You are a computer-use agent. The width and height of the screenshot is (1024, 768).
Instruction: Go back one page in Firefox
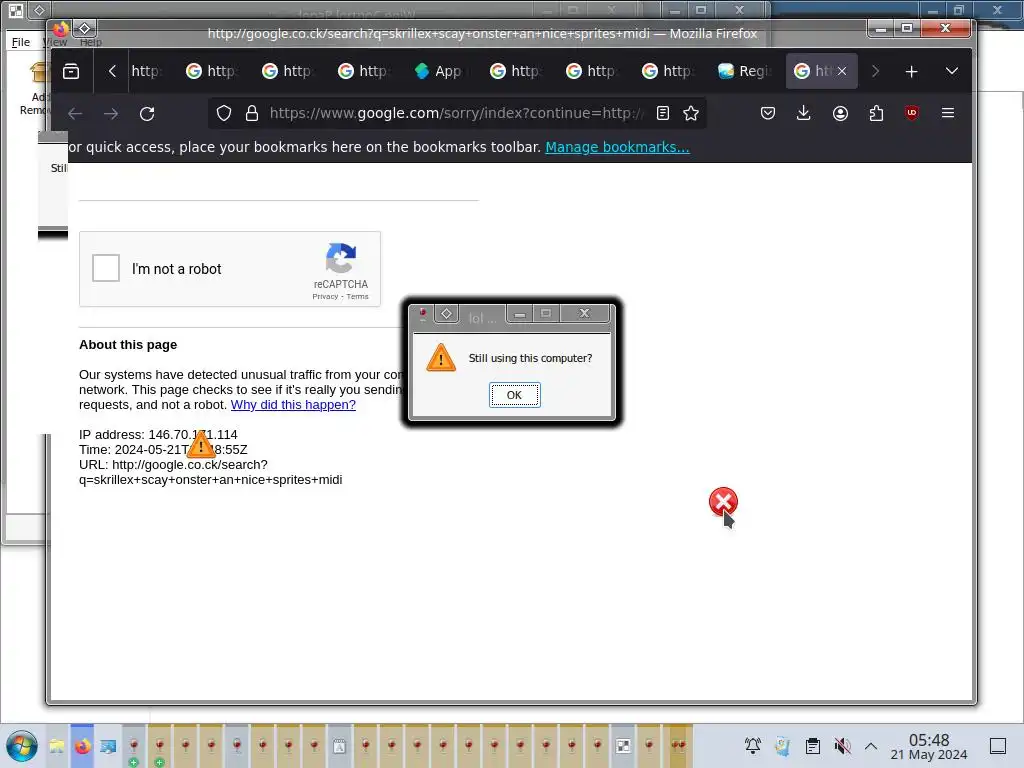point(75,114)
